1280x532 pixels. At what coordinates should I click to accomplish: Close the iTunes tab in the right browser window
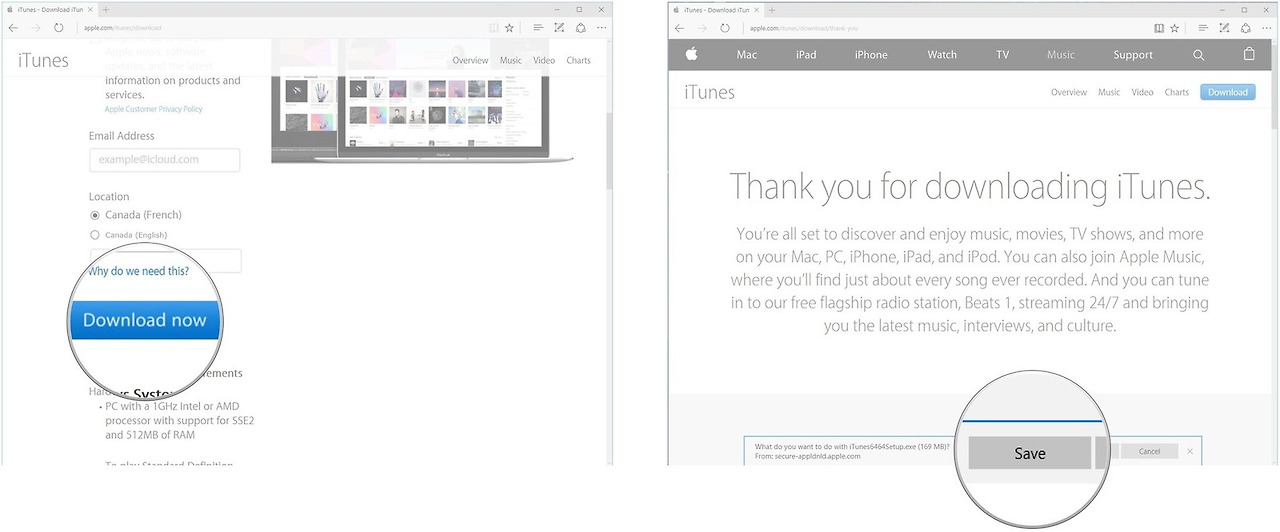tap(758, 9)
